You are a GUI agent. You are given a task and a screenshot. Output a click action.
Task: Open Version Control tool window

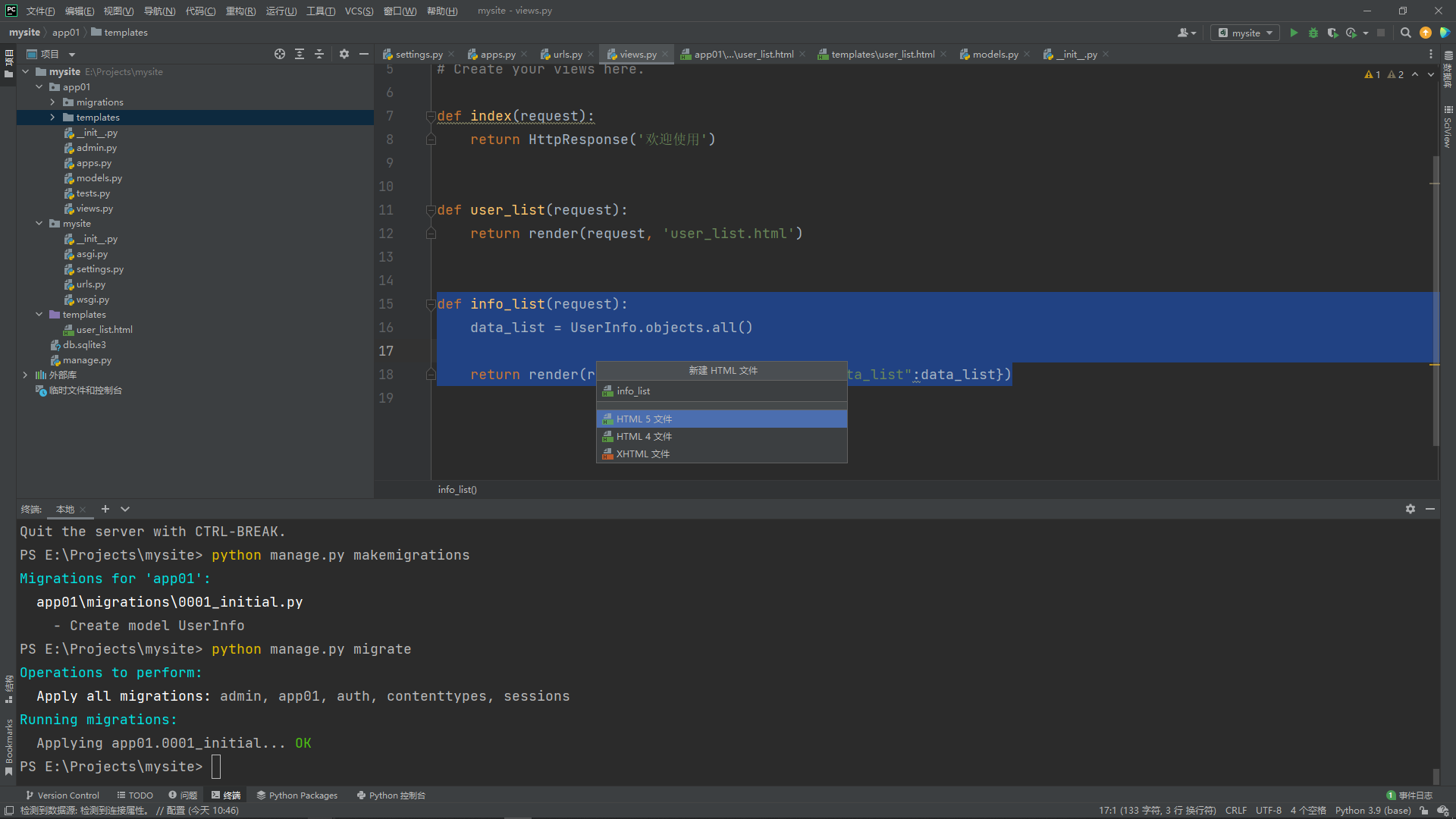click(62, 795)
